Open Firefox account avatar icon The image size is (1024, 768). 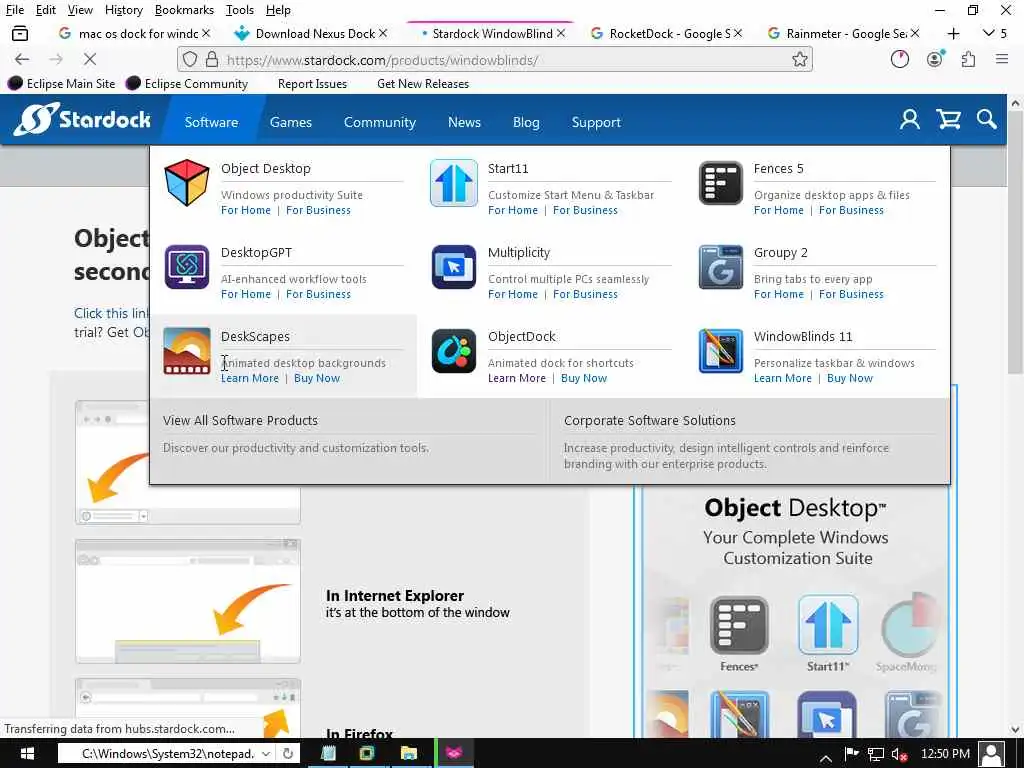[935, 59]
